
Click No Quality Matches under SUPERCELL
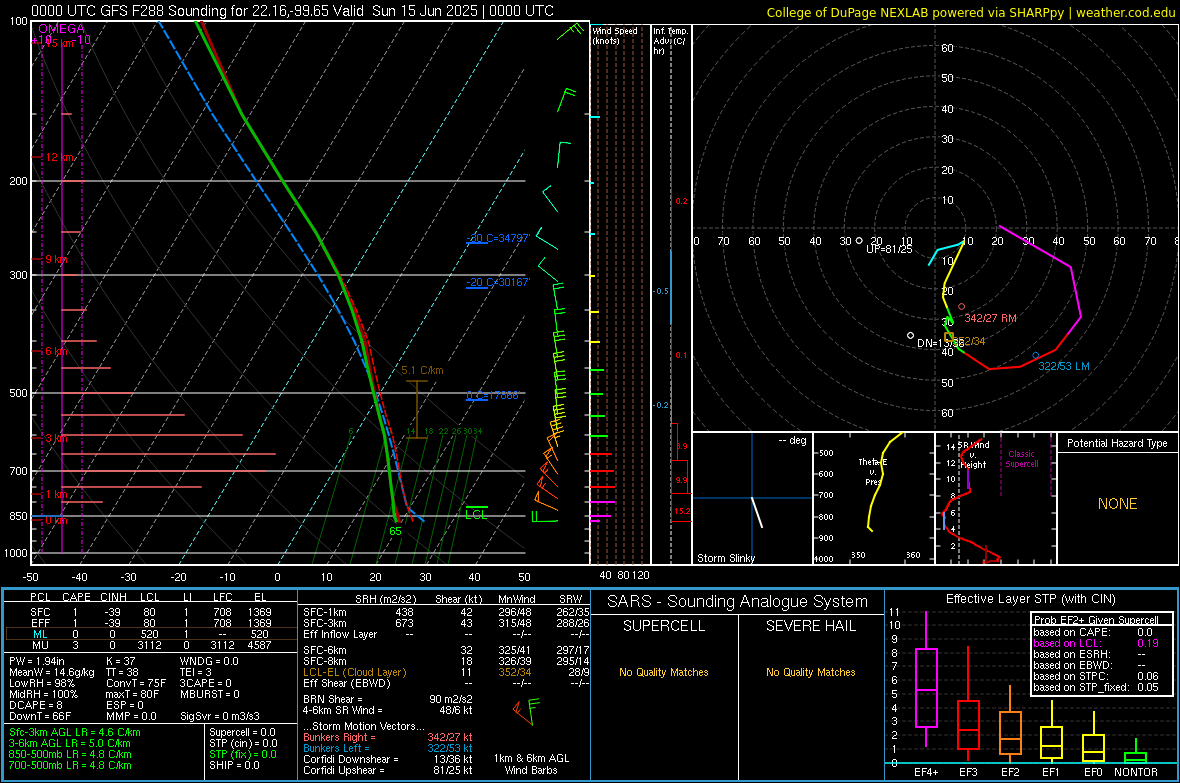tap(664, 672)
